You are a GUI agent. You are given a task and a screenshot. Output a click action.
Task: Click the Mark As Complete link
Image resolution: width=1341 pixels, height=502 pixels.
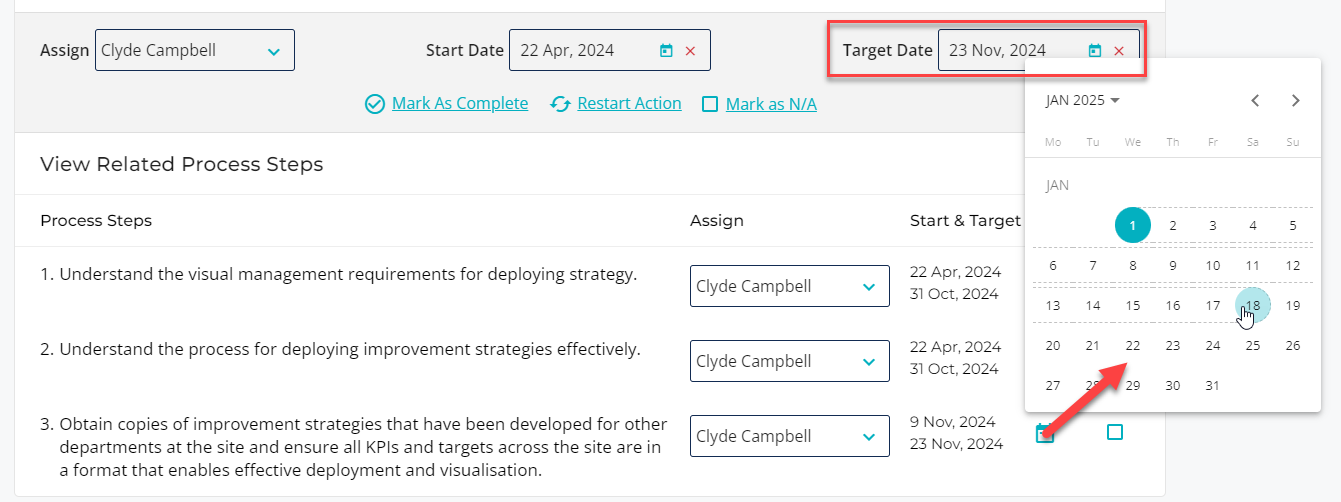(x=460, y=104)
